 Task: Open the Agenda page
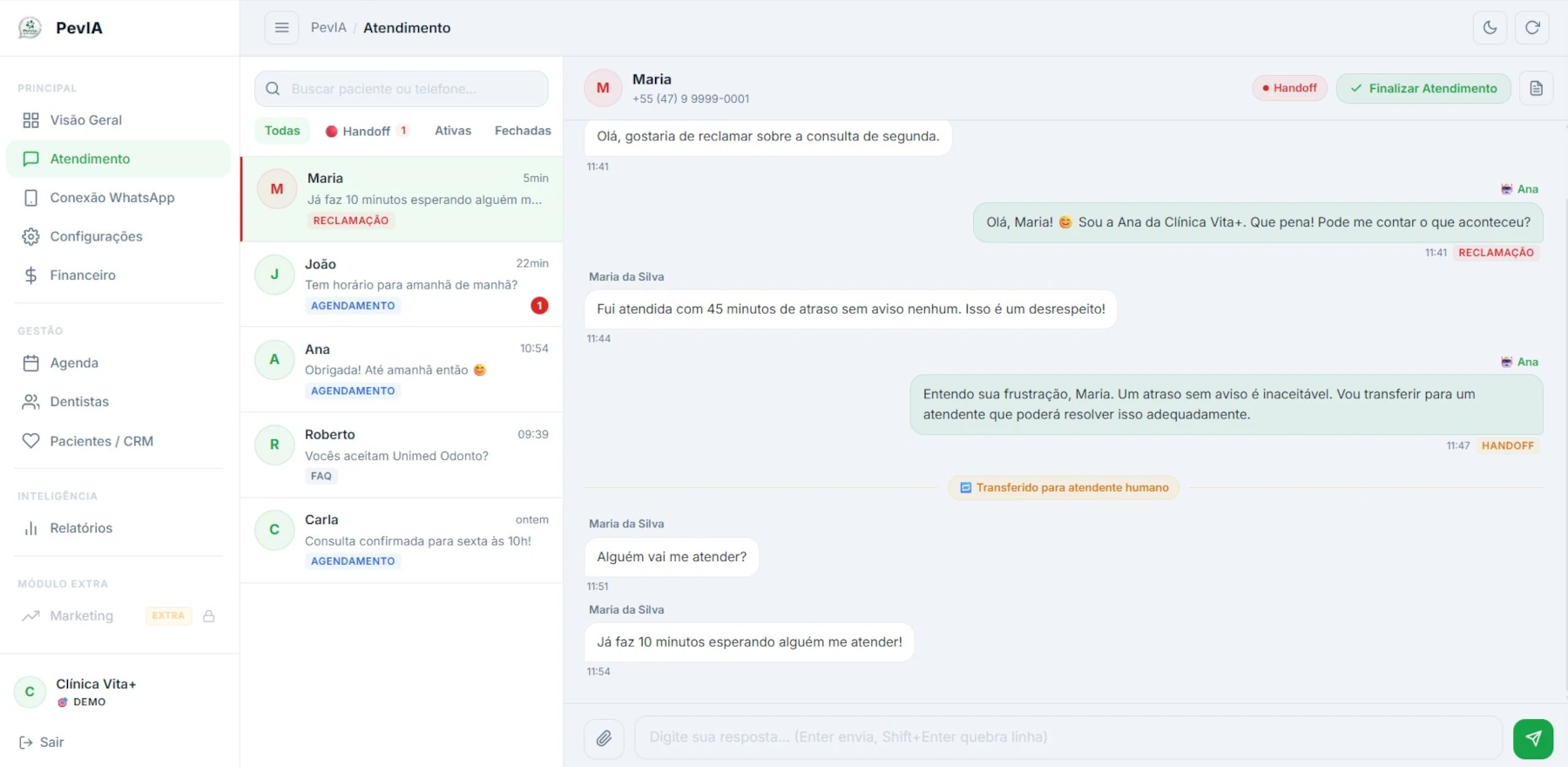click(118, 363)
